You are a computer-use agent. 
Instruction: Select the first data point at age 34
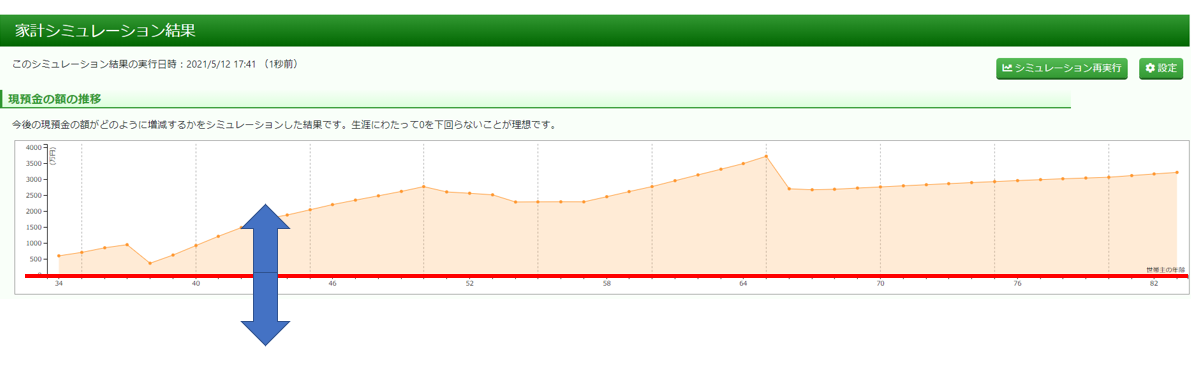[58, 256]
